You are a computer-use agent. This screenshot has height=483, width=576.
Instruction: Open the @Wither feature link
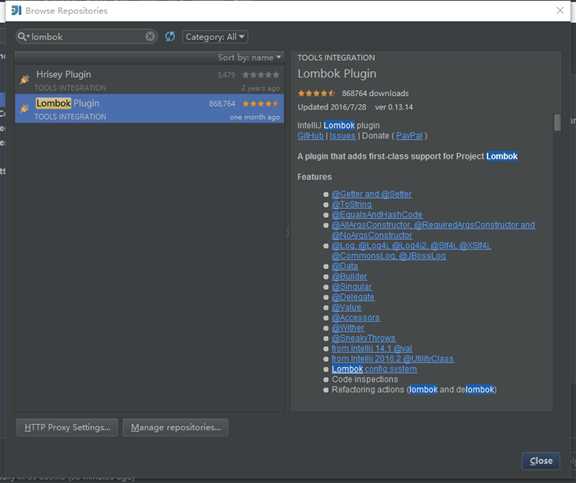coord(348,328)
